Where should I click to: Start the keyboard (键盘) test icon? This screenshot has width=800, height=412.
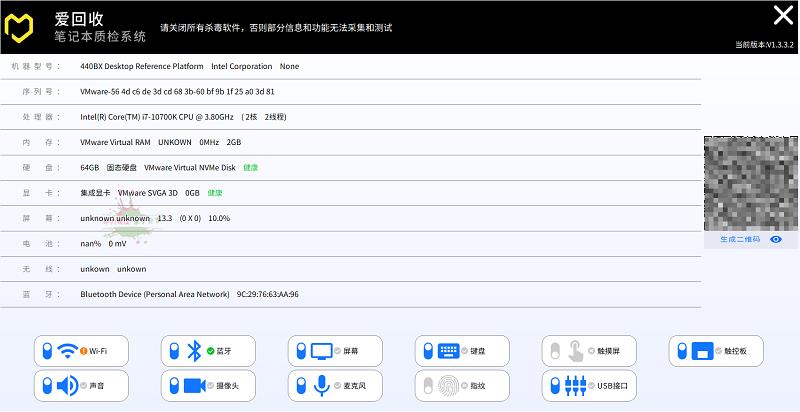click(448, 351)
